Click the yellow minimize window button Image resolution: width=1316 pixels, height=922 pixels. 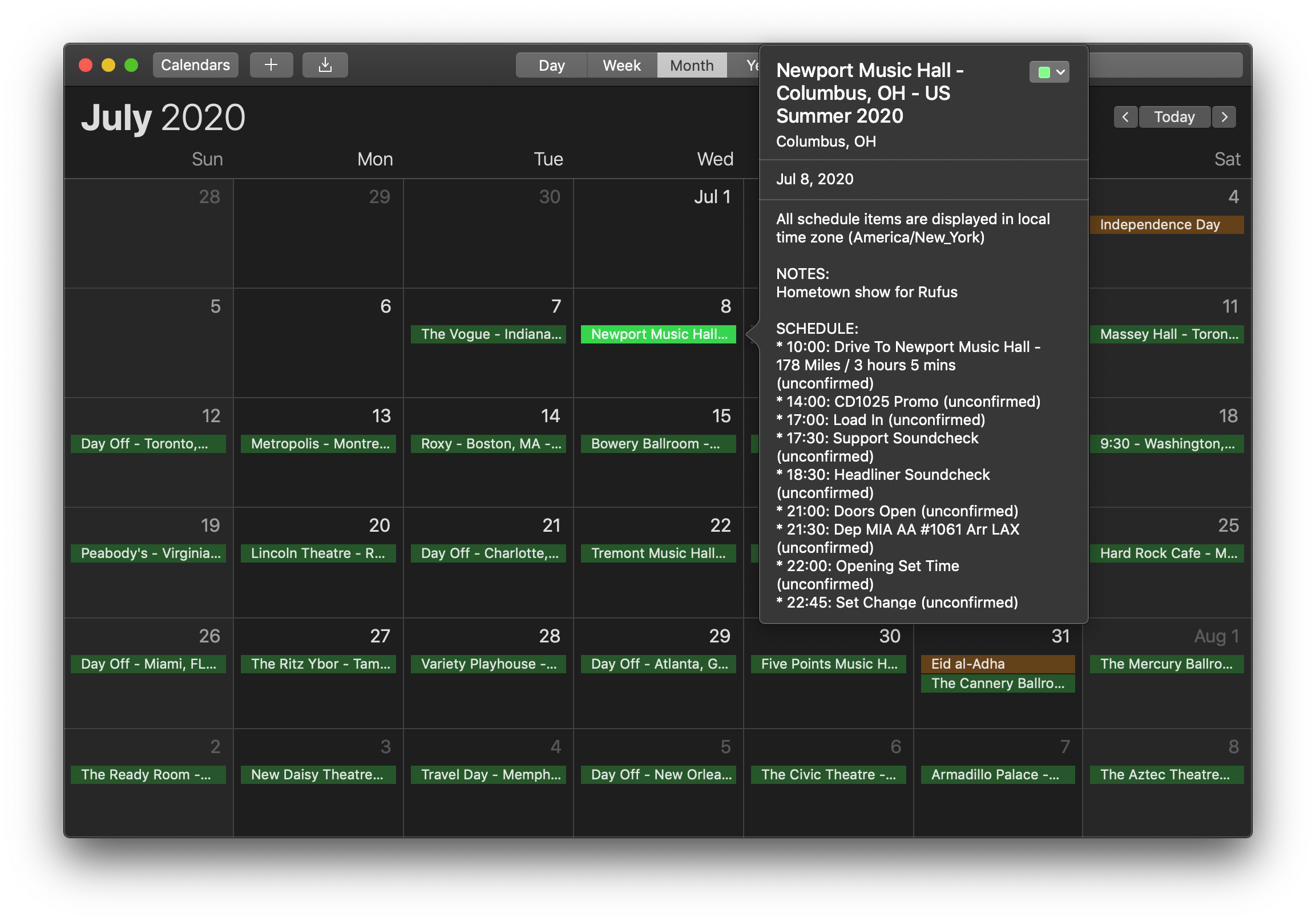pos(108,64)
